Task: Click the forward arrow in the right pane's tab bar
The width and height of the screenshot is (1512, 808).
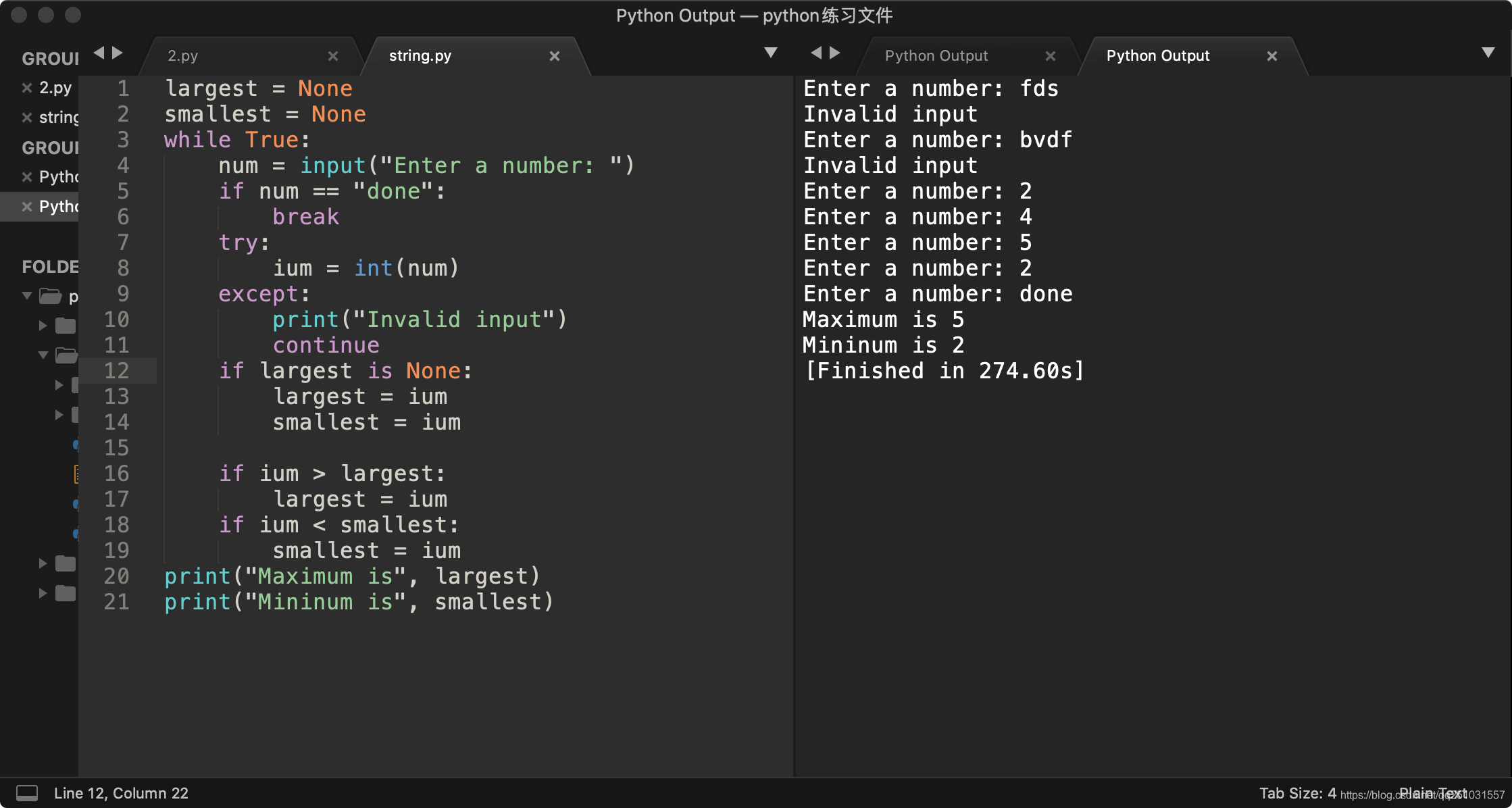Action: (835, 52)
